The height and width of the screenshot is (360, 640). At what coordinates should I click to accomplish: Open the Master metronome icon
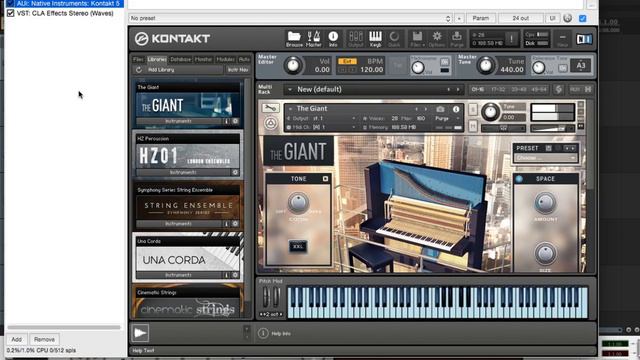(313, 39)
